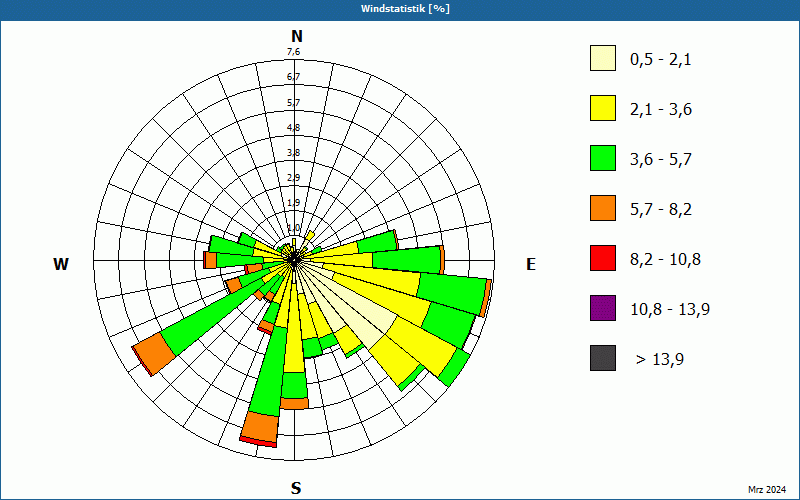Click the legend label '5,7 - 8,2'
Viewport: 800px width, 500px height.
tap(661, 210)
